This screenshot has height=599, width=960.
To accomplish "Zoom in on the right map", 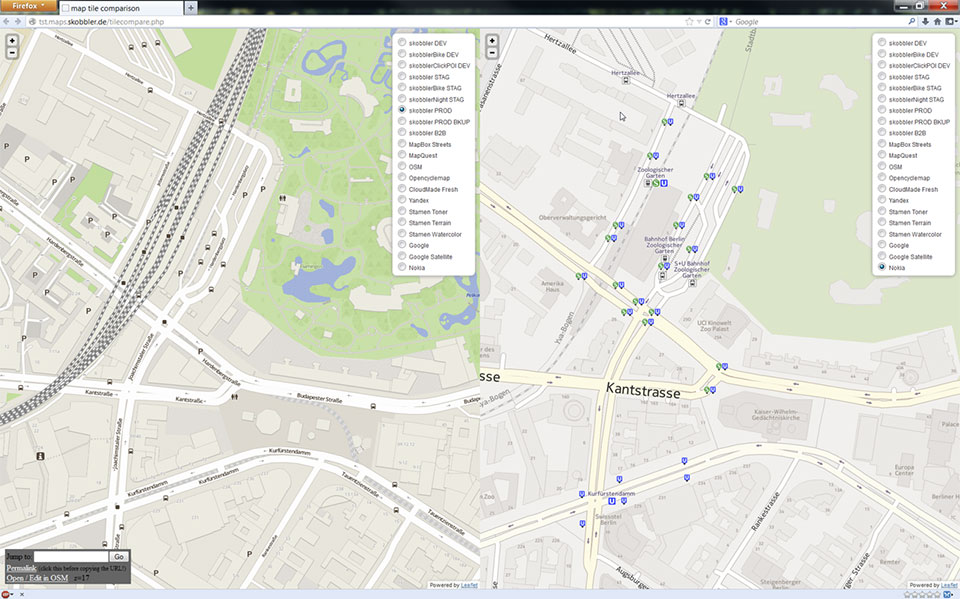I will tap(492, 41).
